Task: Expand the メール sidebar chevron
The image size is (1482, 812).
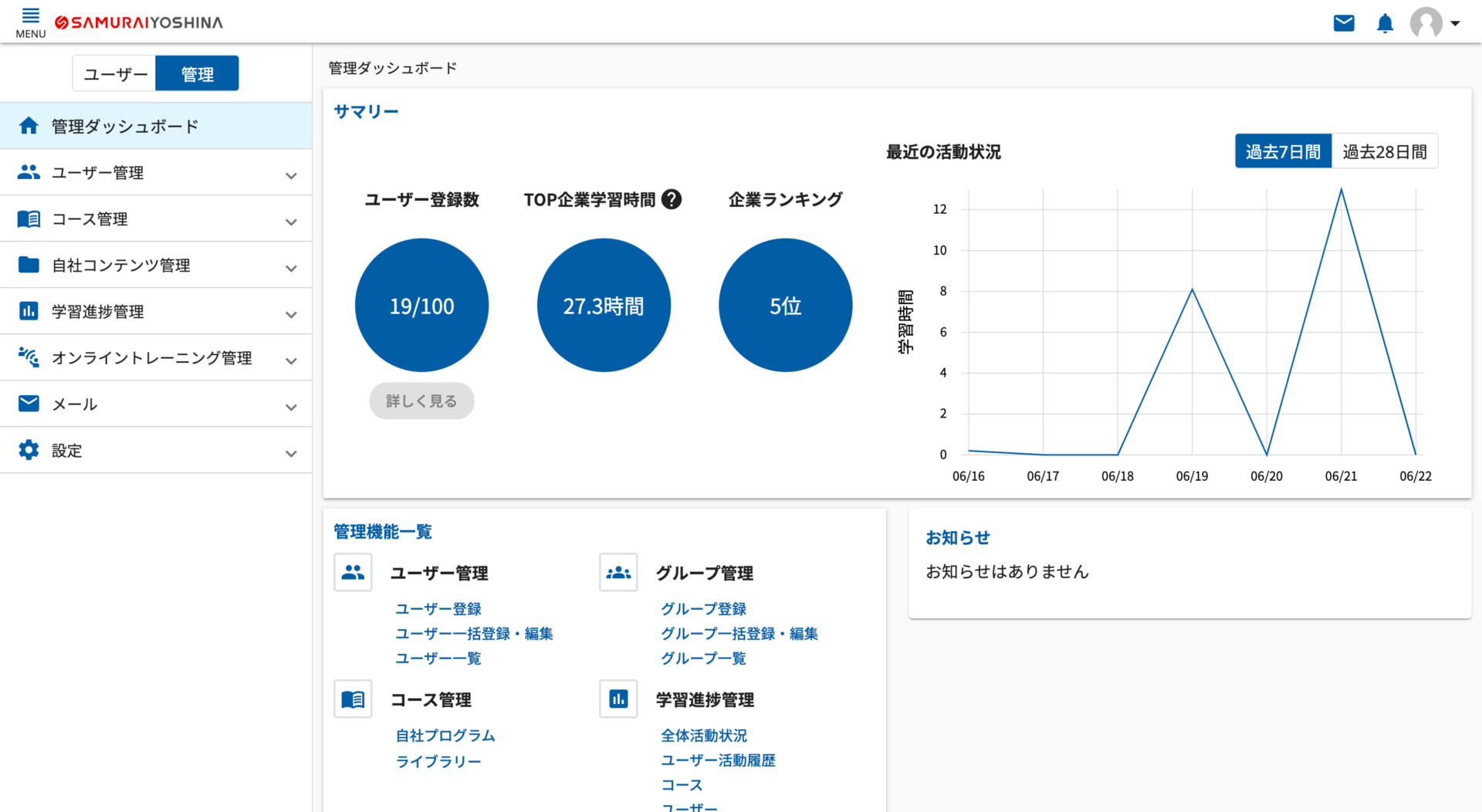Action: point(291,407)
